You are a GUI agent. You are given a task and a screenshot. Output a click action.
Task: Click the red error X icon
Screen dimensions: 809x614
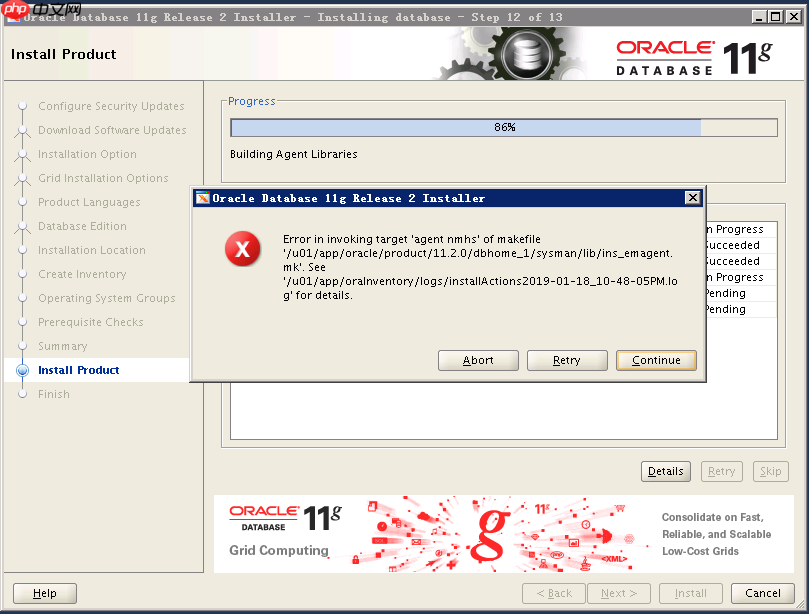tap(242, 251)
